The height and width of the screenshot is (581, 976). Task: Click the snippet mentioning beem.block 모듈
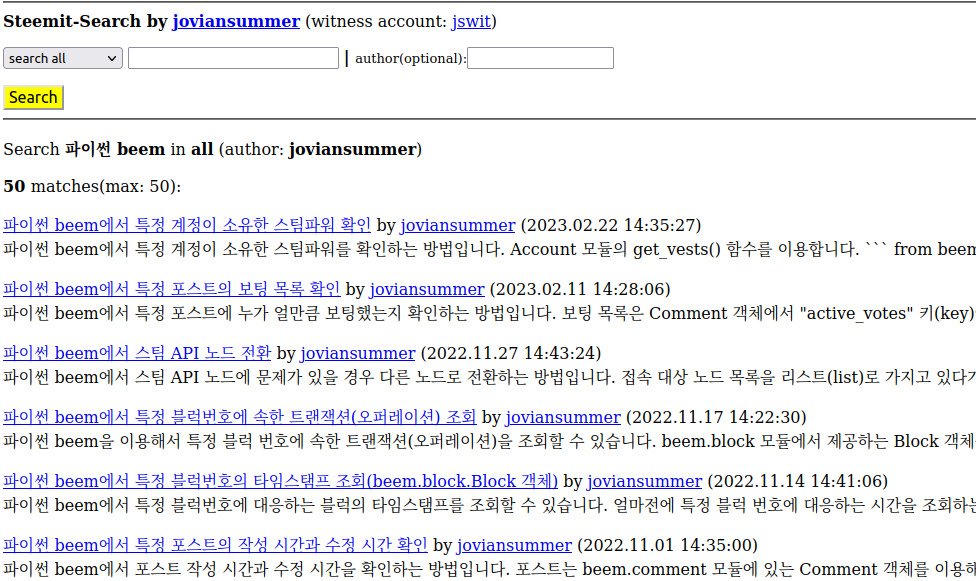[x=489, y=442]
